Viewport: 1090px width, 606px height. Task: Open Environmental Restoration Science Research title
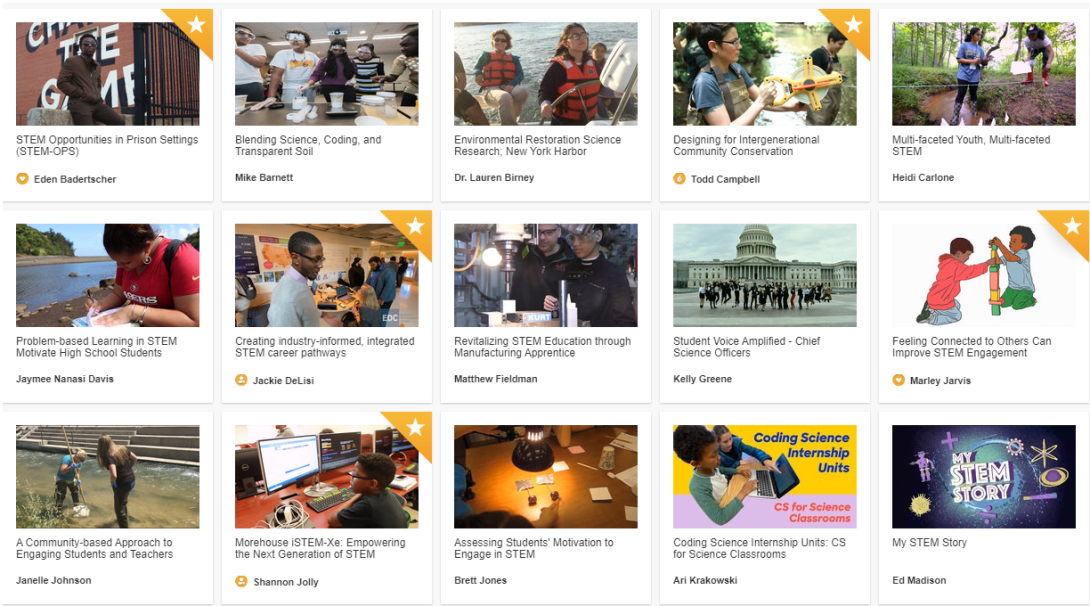point(537,145)
